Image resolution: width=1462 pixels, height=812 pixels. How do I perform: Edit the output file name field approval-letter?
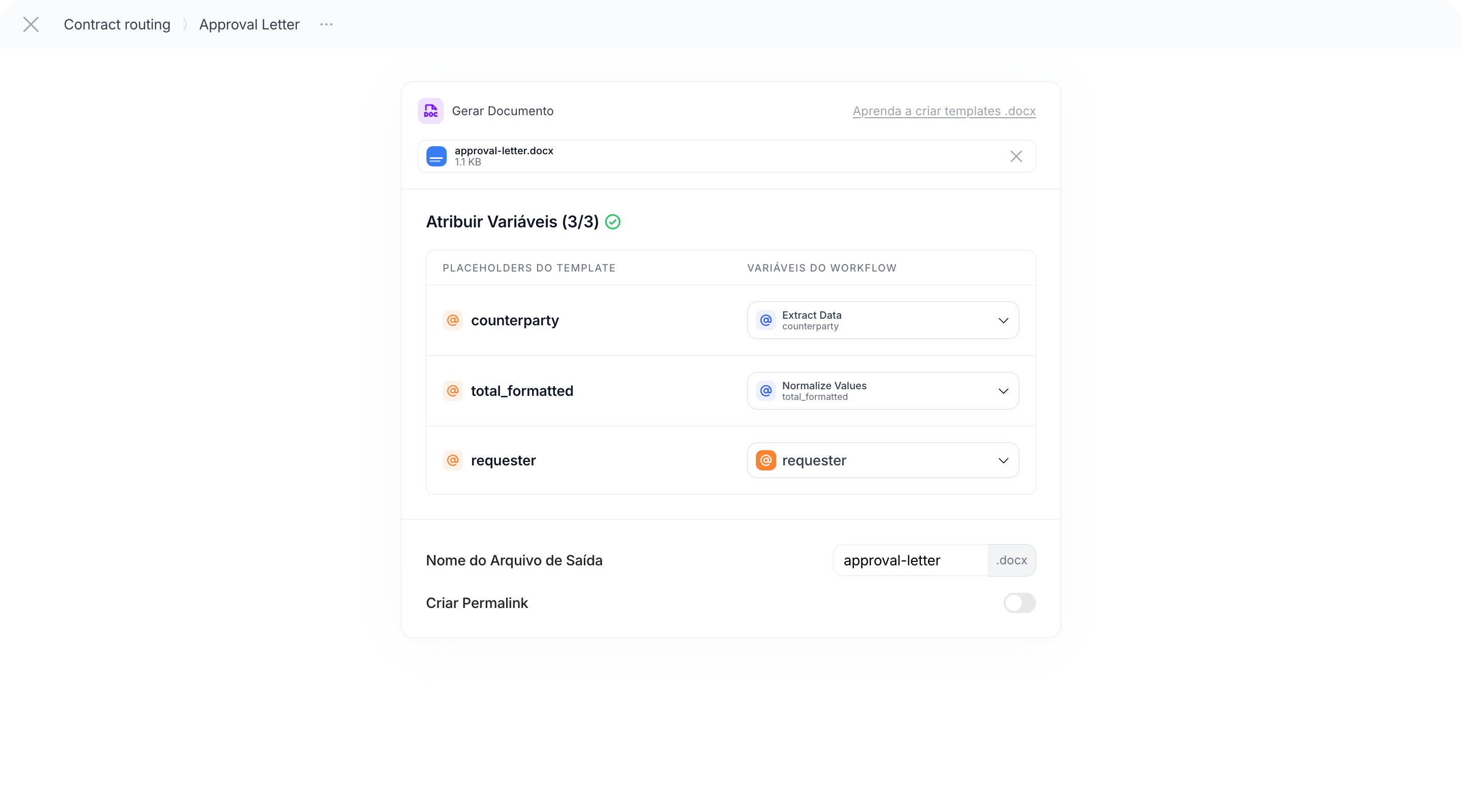(910, 560)
